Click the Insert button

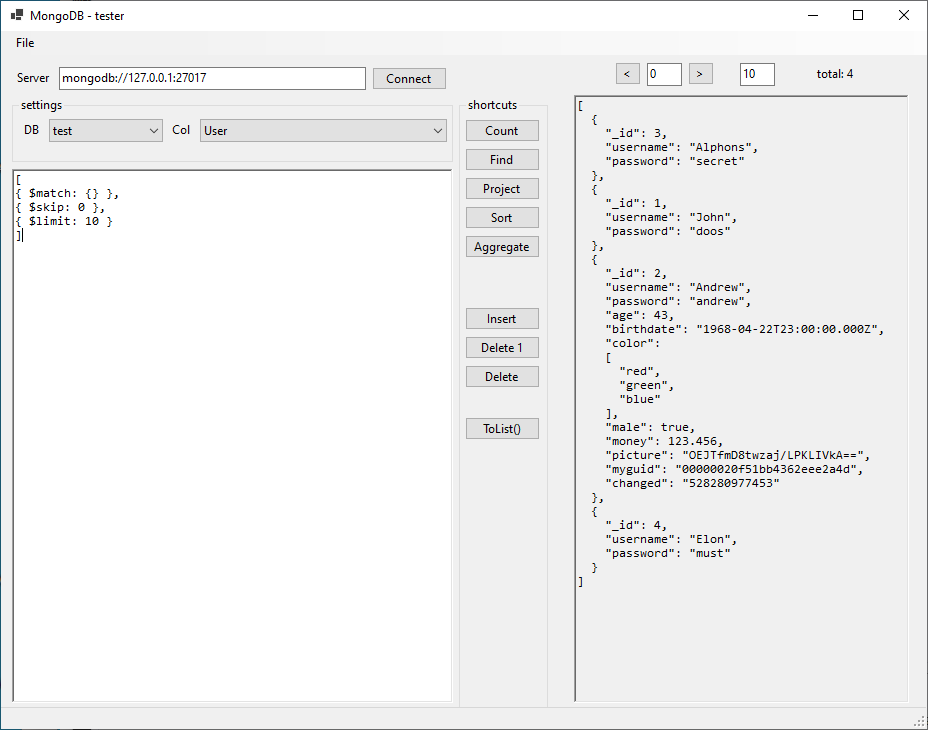tap(502, 319)
